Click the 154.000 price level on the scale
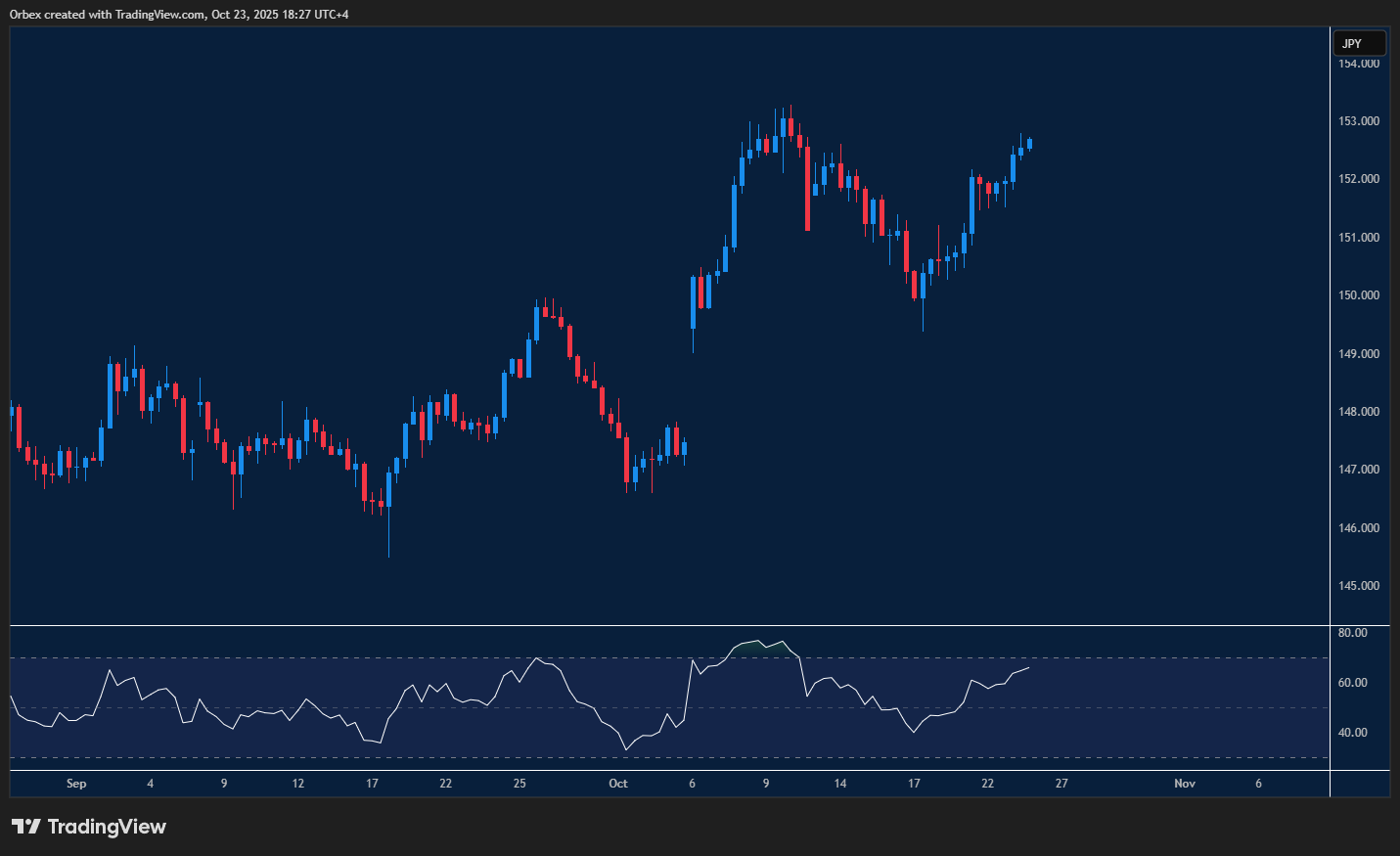This screenshot has width=1400, height=856. (x=1360, y=63)
